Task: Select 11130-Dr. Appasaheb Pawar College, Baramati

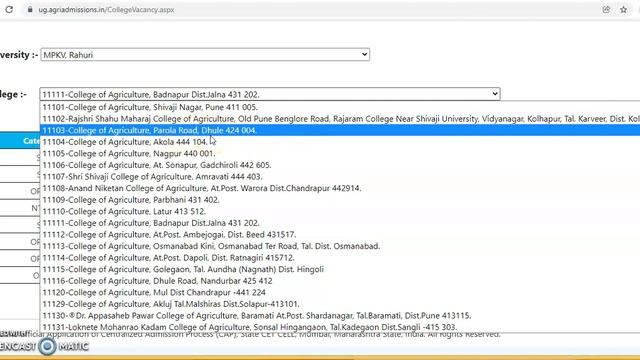Action: click(x=340, y=316)
